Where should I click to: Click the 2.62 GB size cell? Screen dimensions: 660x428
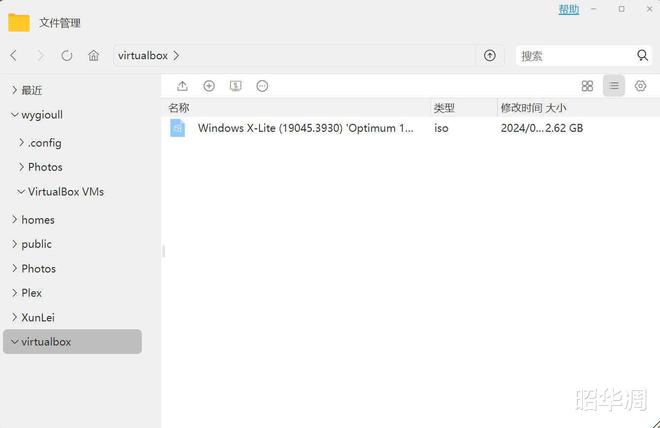pyautogui.click(x=564, y=128)
